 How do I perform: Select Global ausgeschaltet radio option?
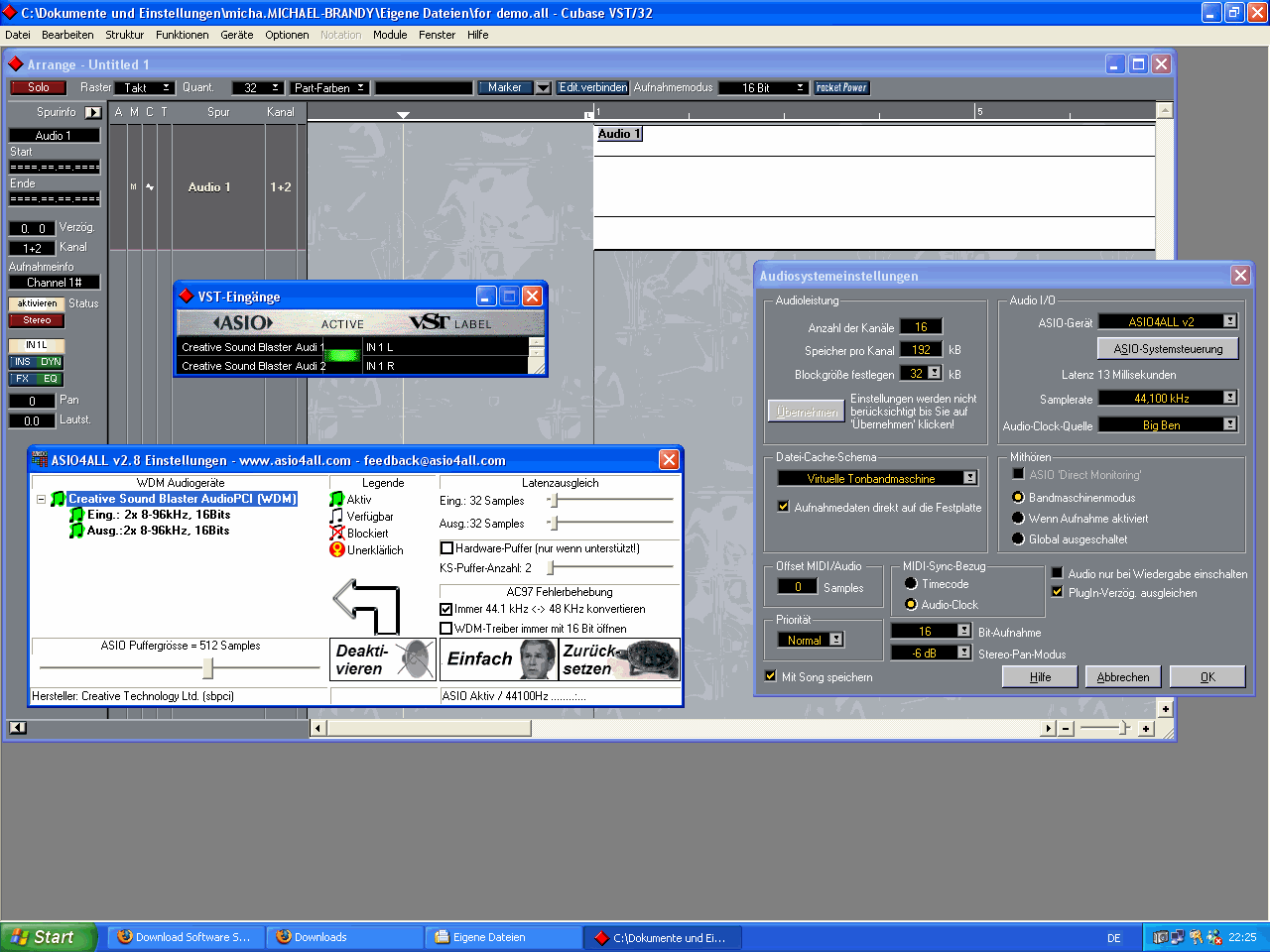[x=1018, y=538]
